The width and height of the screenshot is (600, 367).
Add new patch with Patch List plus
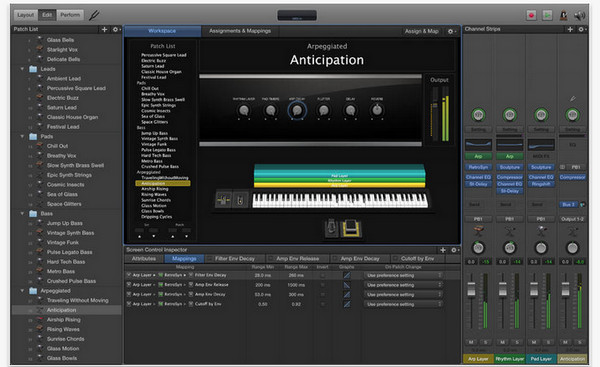point(104,29)
